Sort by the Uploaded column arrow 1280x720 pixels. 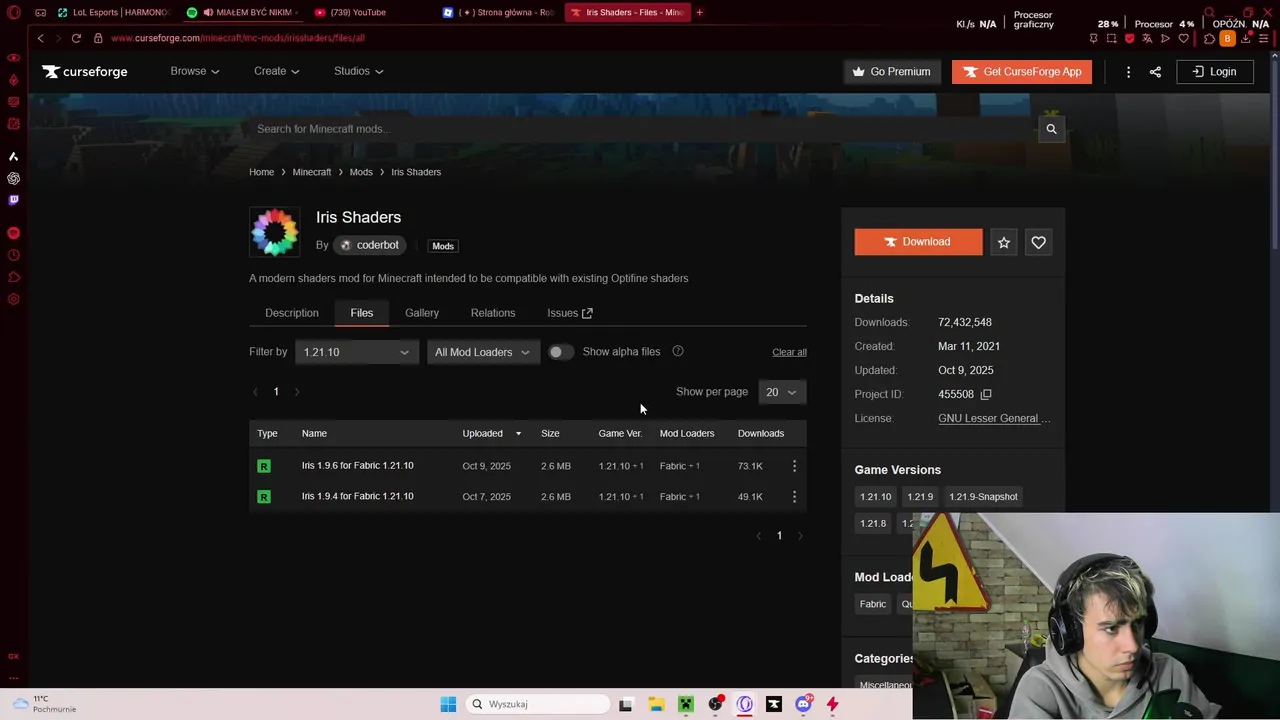518,433
